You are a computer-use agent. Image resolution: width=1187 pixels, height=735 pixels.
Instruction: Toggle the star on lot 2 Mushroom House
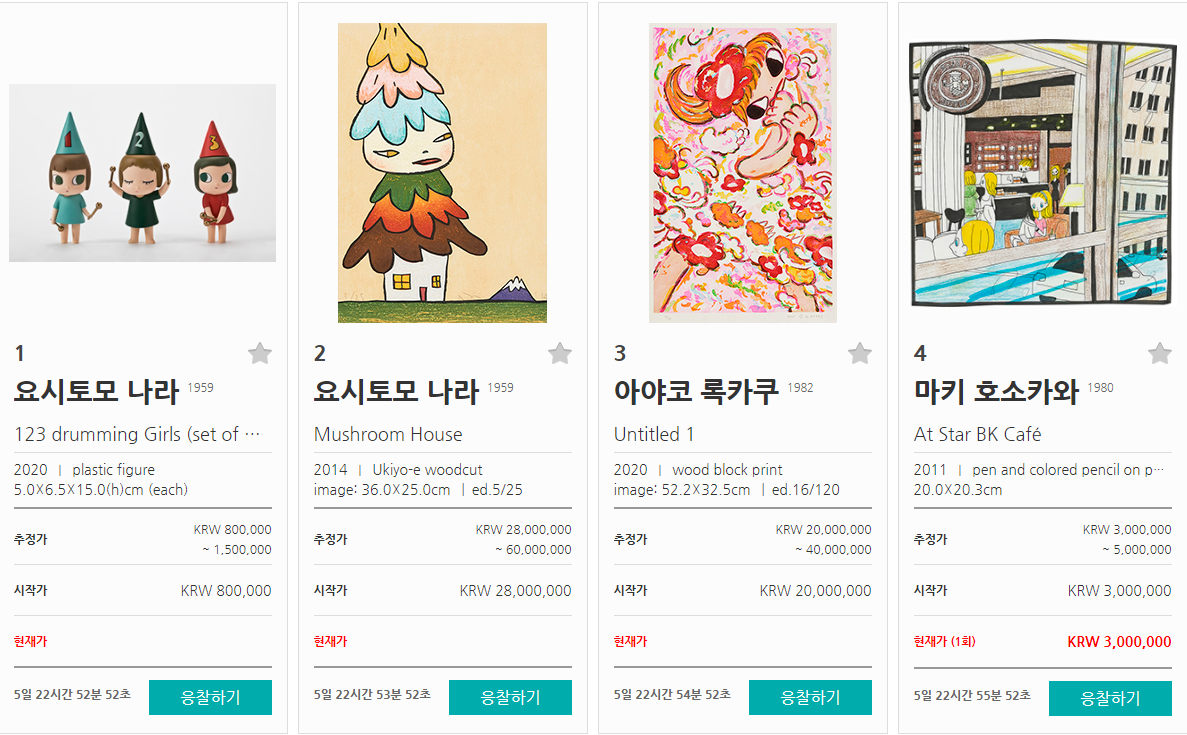[559, 353]
